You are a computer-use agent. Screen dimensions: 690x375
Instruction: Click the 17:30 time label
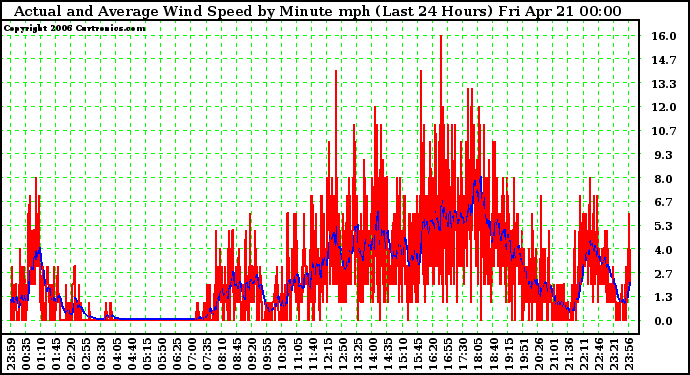coord(463,354)
